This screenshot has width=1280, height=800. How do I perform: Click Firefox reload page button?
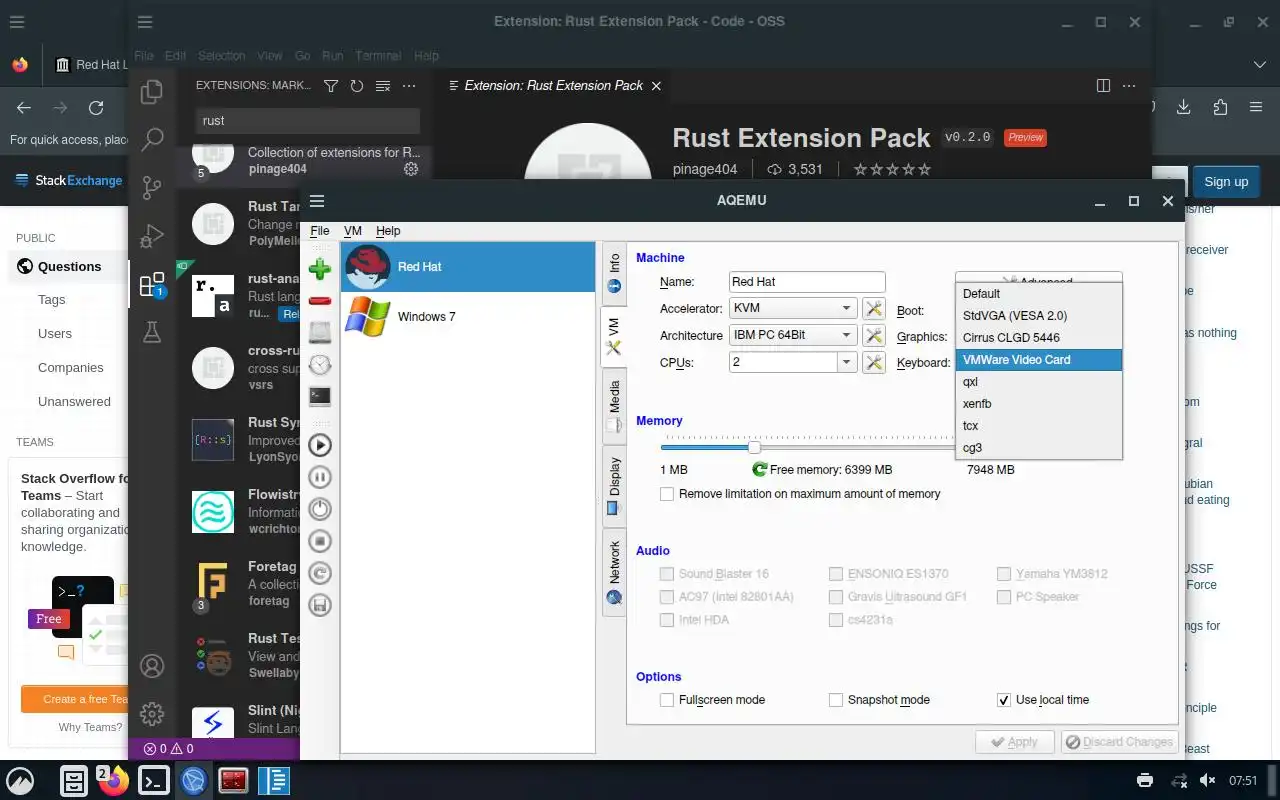[x=96, y=108]
